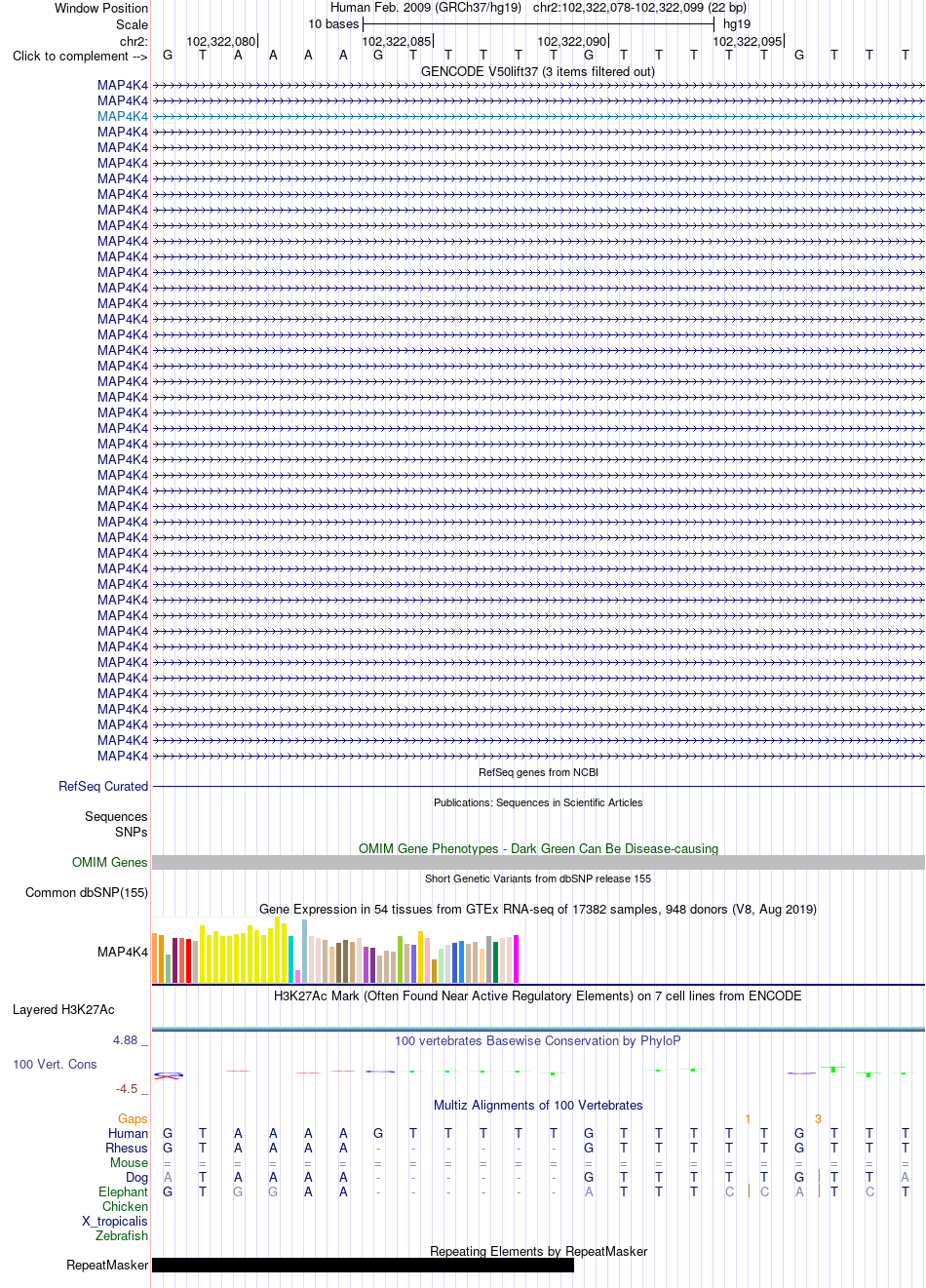Viewport: 926px width, 1288px height.
Task: Click the 10 bases scale bar
Action: click(538, 23)
